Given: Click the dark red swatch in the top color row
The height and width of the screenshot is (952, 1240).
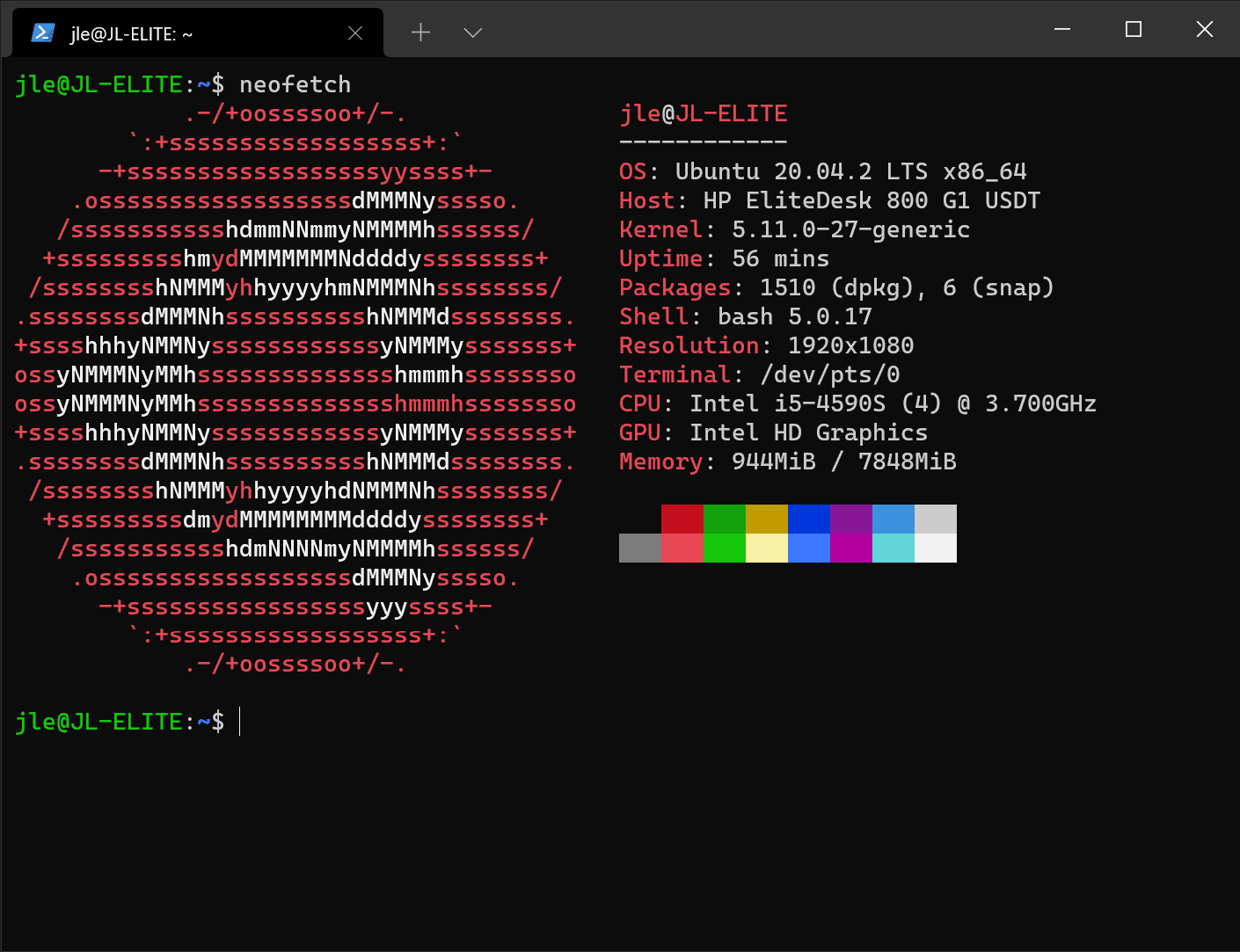Looking at the screenshot, I should pos(682,519).
